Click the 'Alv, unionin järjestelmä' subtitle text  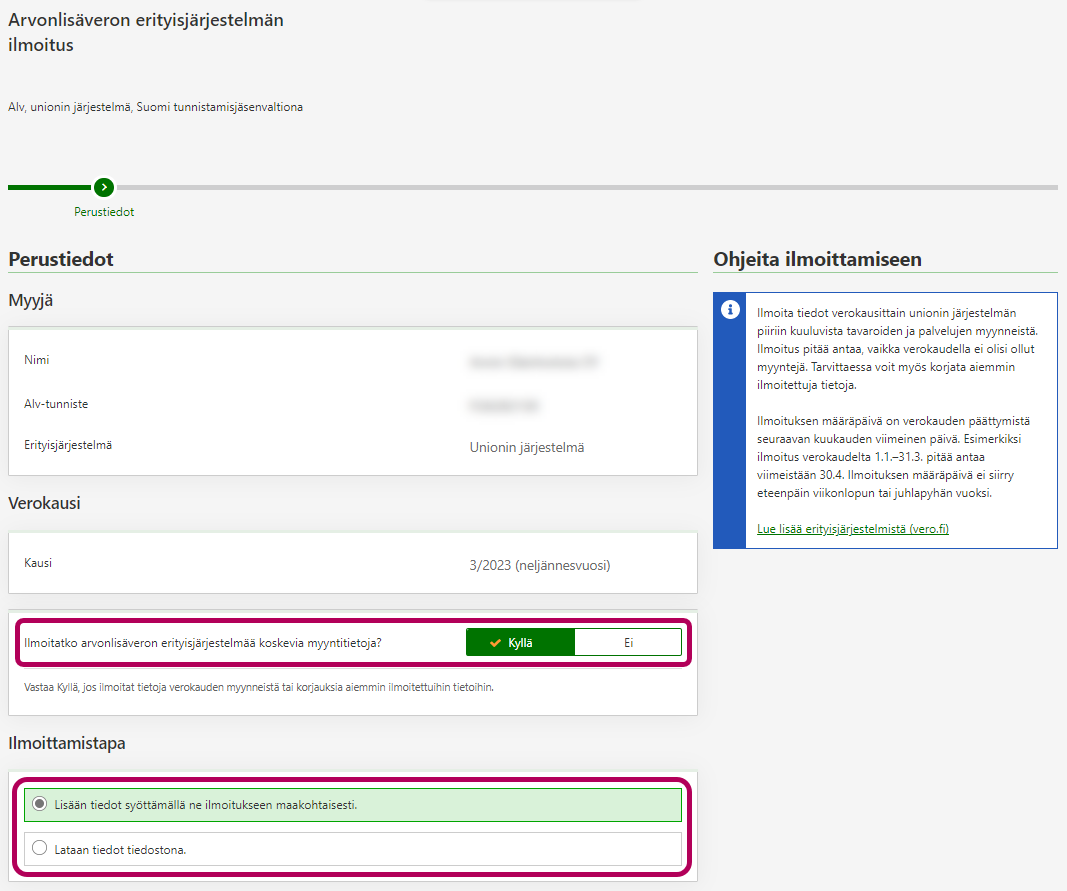pyautogui.click(x=155, y=107)
